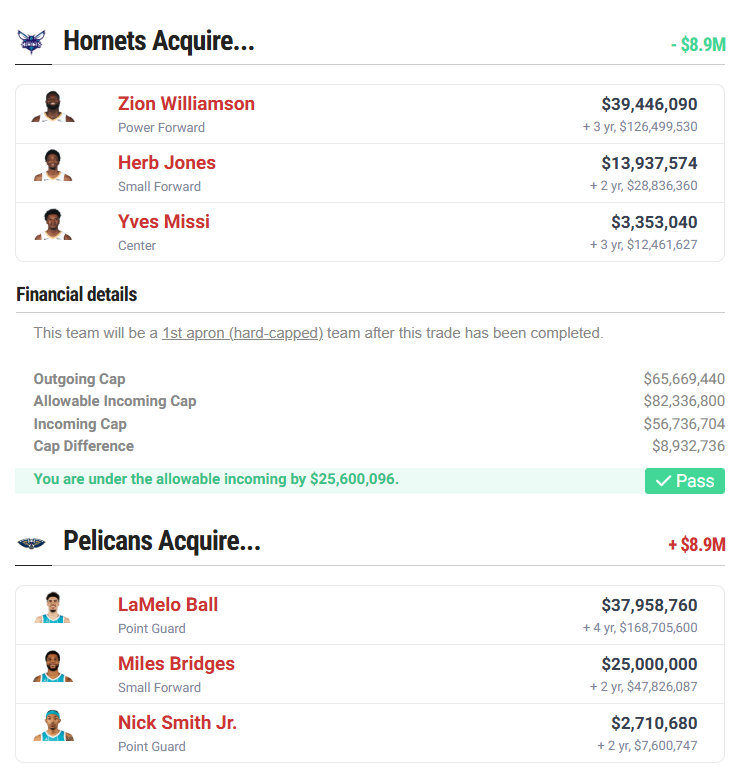
Task: Click the Pelicans Acquire heading
Action: coord(162,542)
